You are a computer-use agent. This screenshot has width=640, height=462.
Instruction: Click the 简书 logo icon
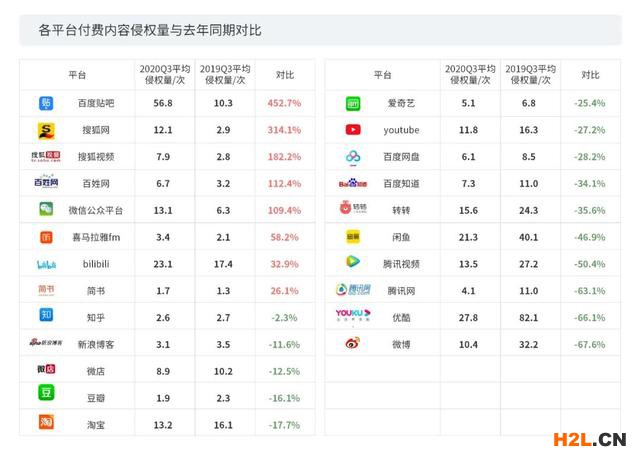coord(46,290)
